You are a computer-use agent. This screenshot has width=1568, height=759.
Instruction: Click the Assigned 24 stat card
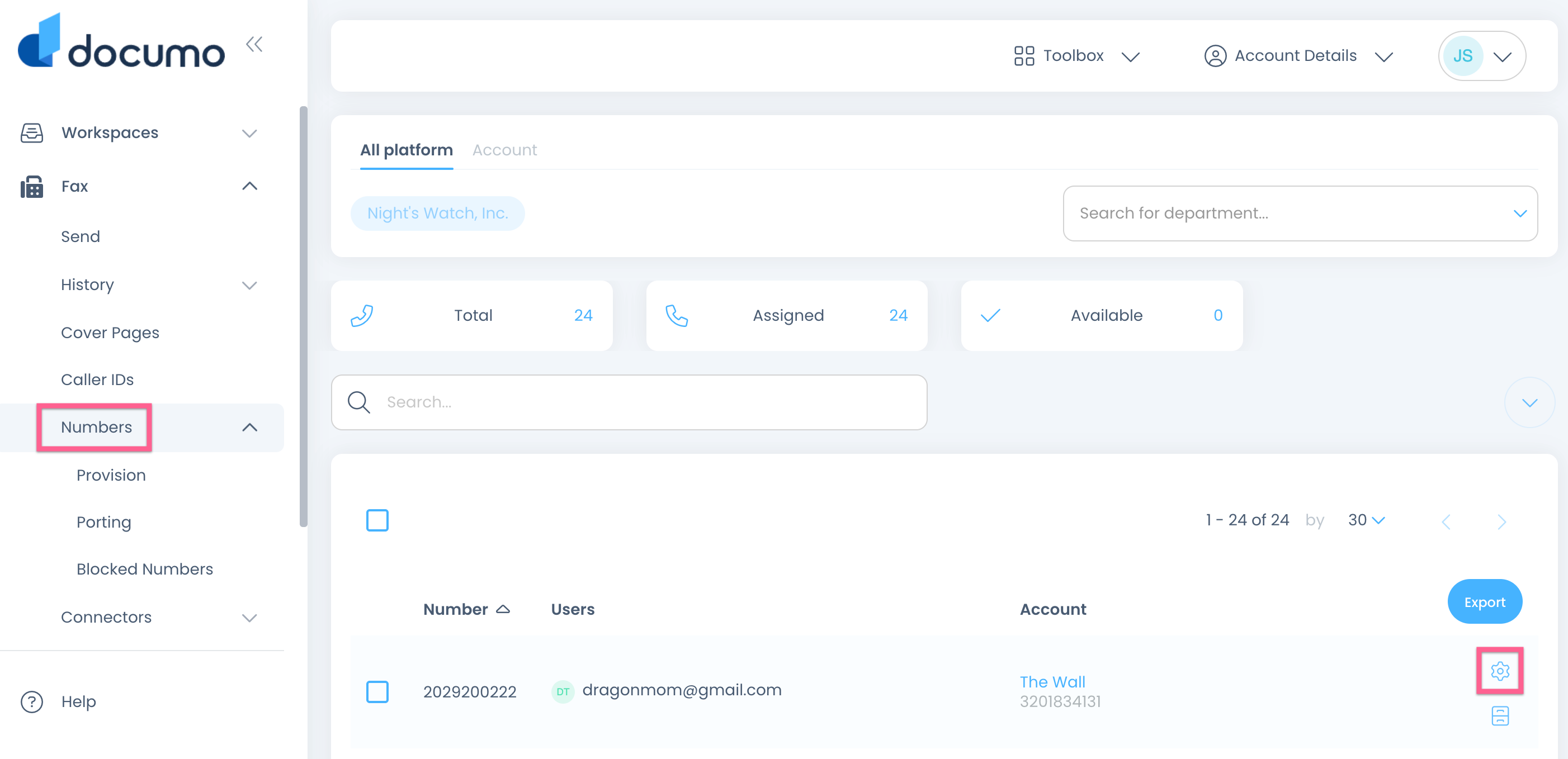(786, 316)
